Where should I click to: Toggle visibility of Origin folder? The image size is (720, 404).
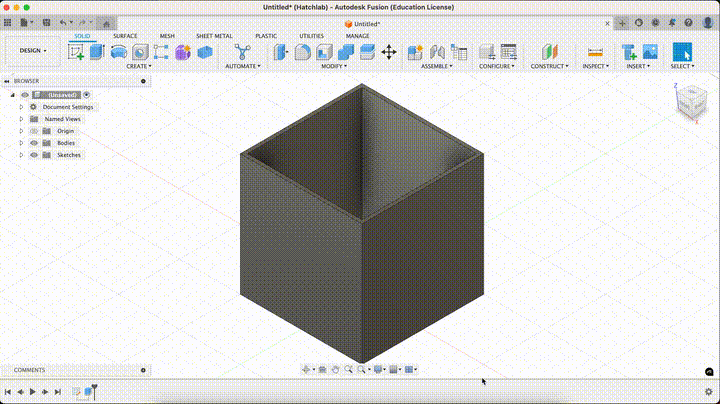34,131
